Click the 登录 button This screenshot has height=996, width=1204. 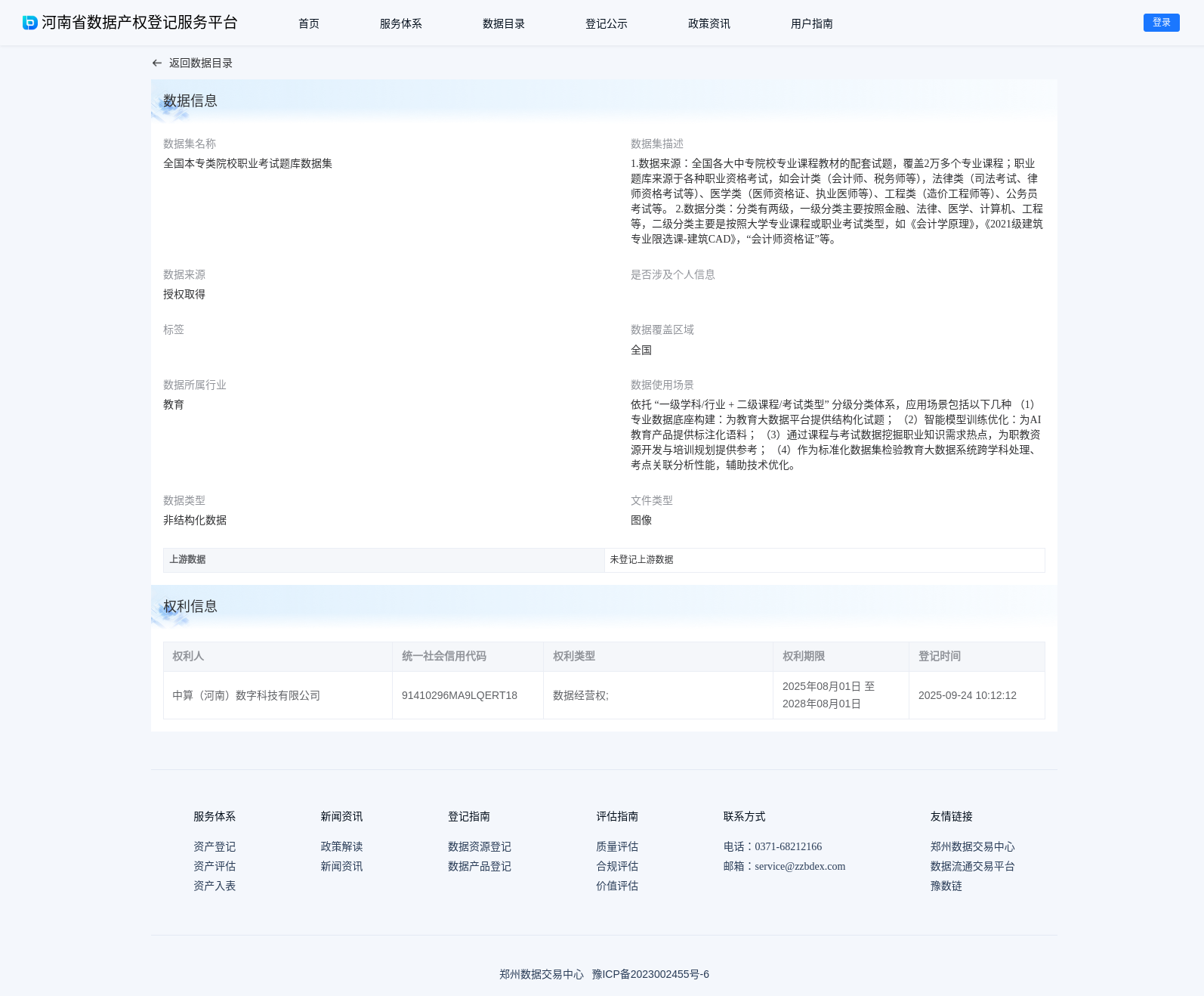[1162, 23]
